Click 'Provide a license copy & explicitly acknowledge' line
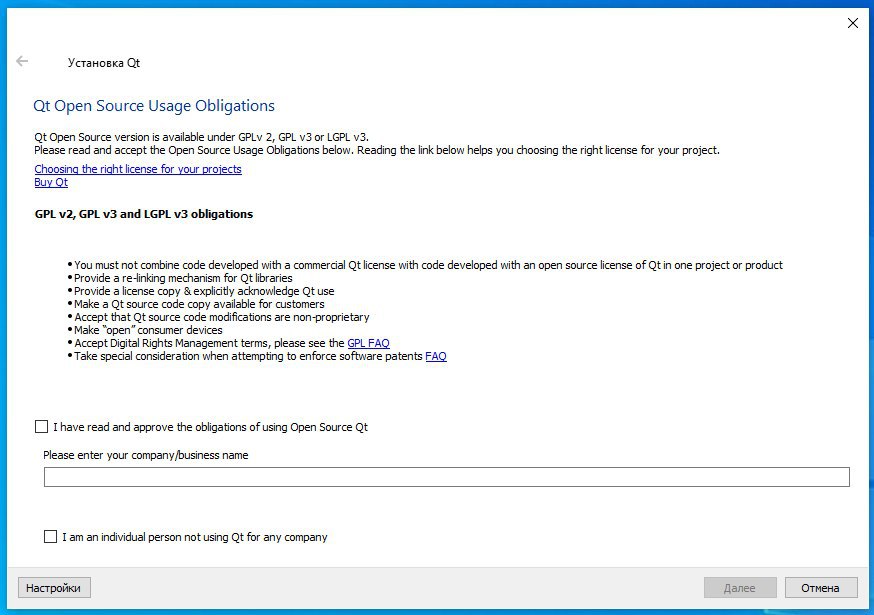The image size is (874, 615). coord(204,291)
